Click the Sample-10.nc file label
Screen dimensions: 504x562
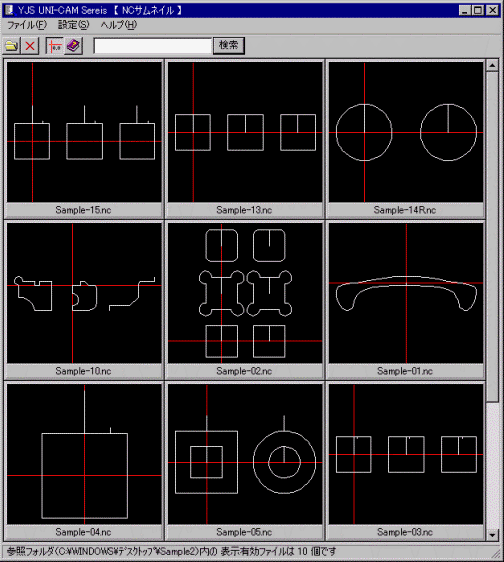(x=83, y=371)
